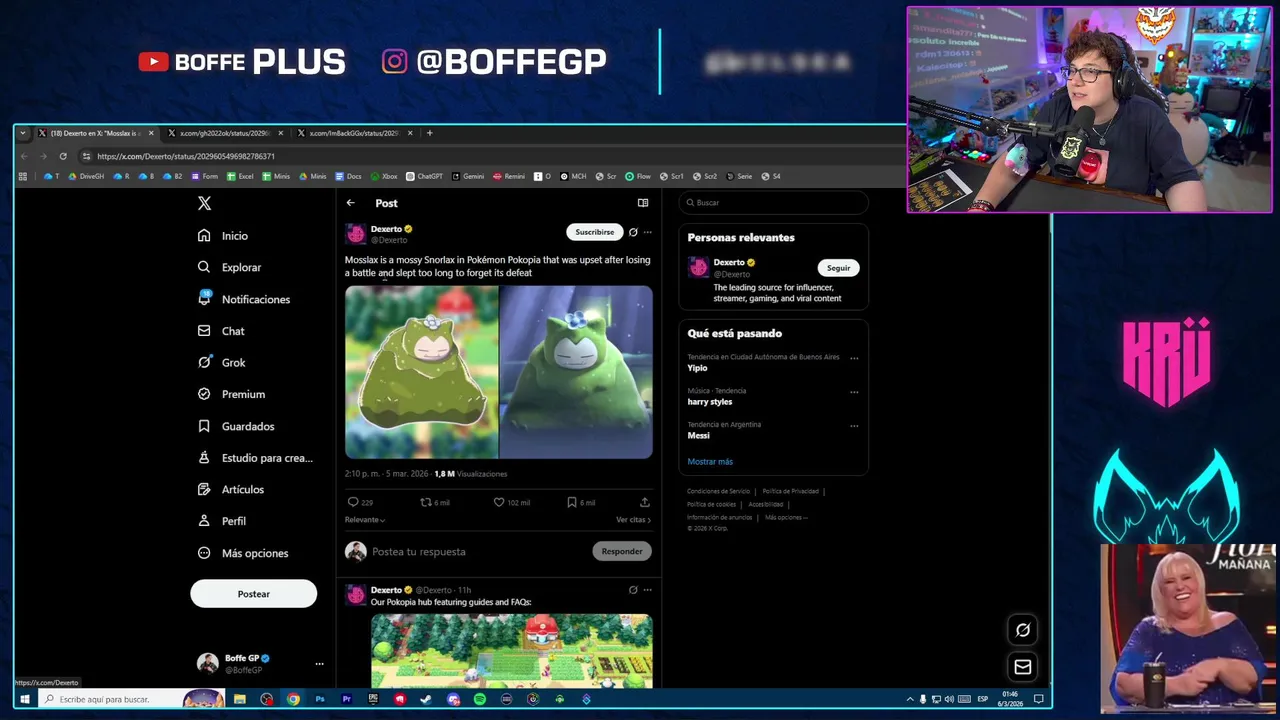Open Artículos in the sidebar
This screenshot has width=1280, height=720.
(231, 489)
